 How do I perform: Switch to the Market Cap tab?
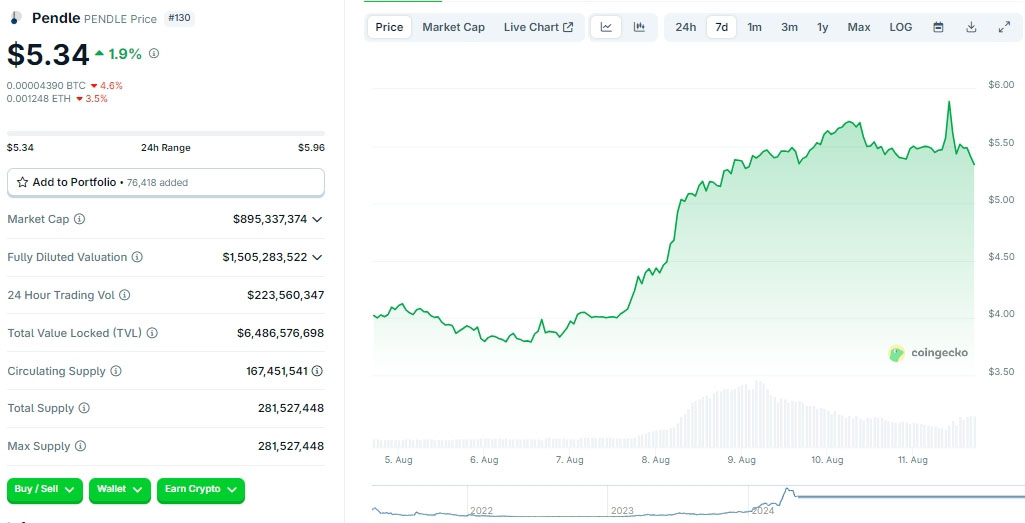pyautogui.click(x=453, y=27)
